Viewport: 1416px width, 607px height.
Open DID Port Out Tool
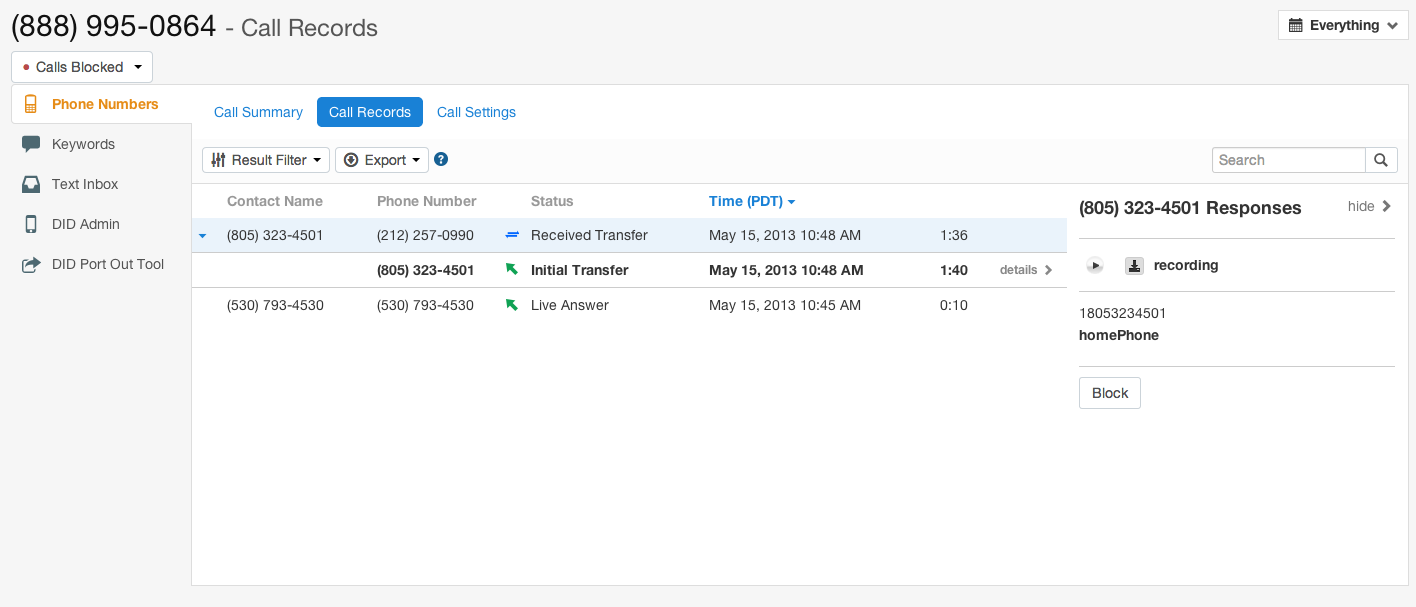107,264
